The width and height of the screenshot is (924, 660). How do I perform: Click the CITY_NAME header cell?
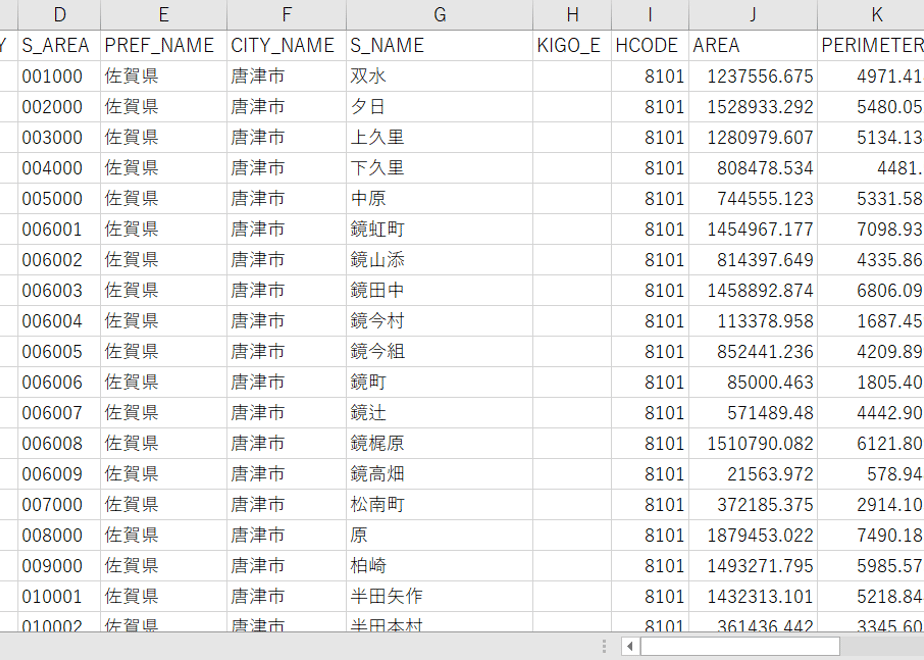pyautogui.click(x=287, y=45)
